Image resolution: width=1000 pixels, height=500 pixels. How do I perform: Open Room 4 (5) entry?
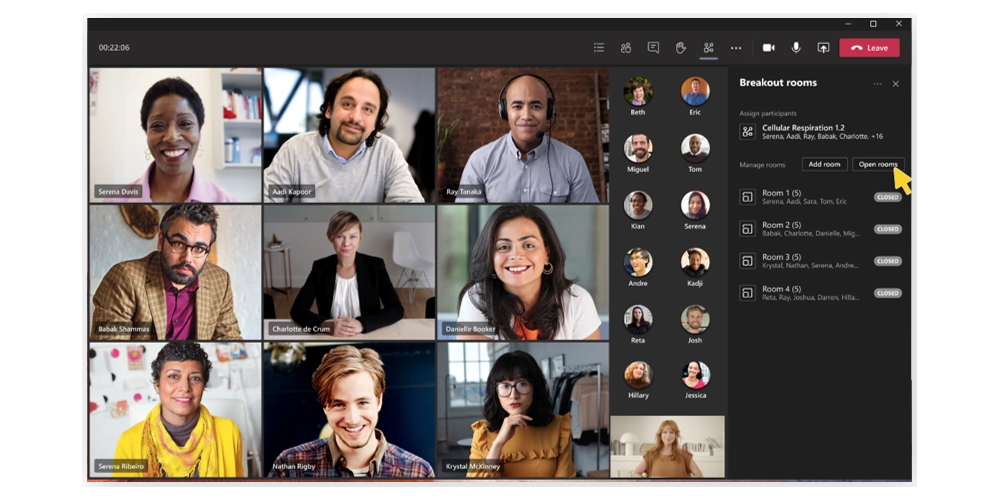tap(820, 293)
